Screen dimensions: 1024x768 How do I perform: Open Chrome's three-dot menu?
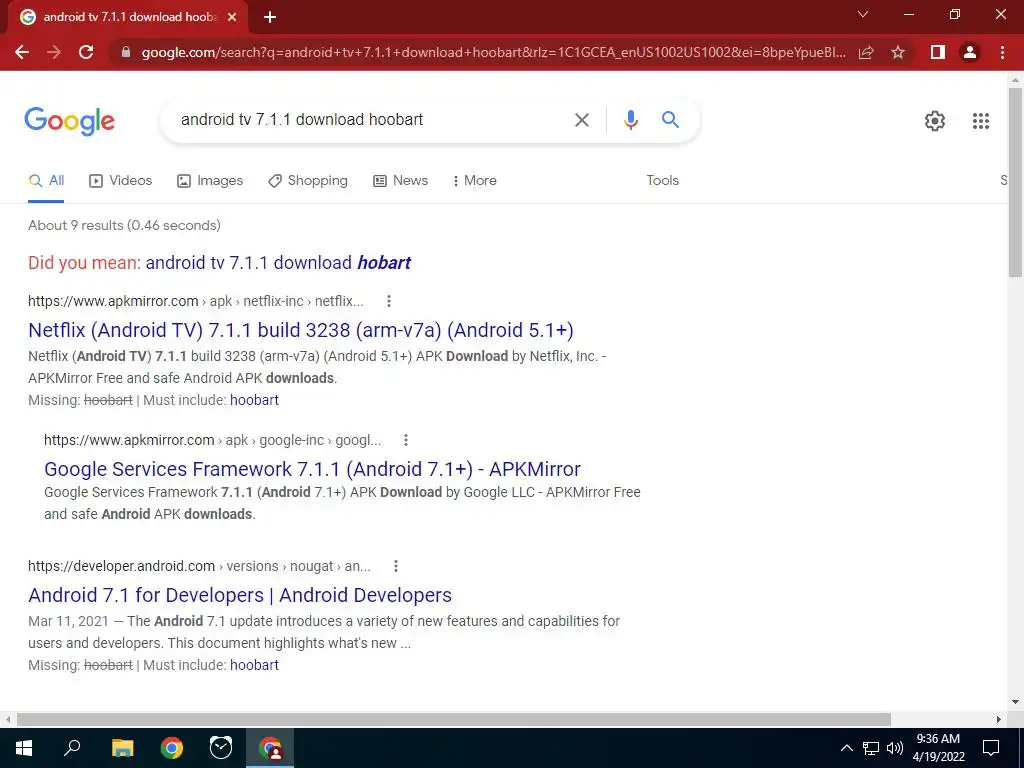point(1002,52)
